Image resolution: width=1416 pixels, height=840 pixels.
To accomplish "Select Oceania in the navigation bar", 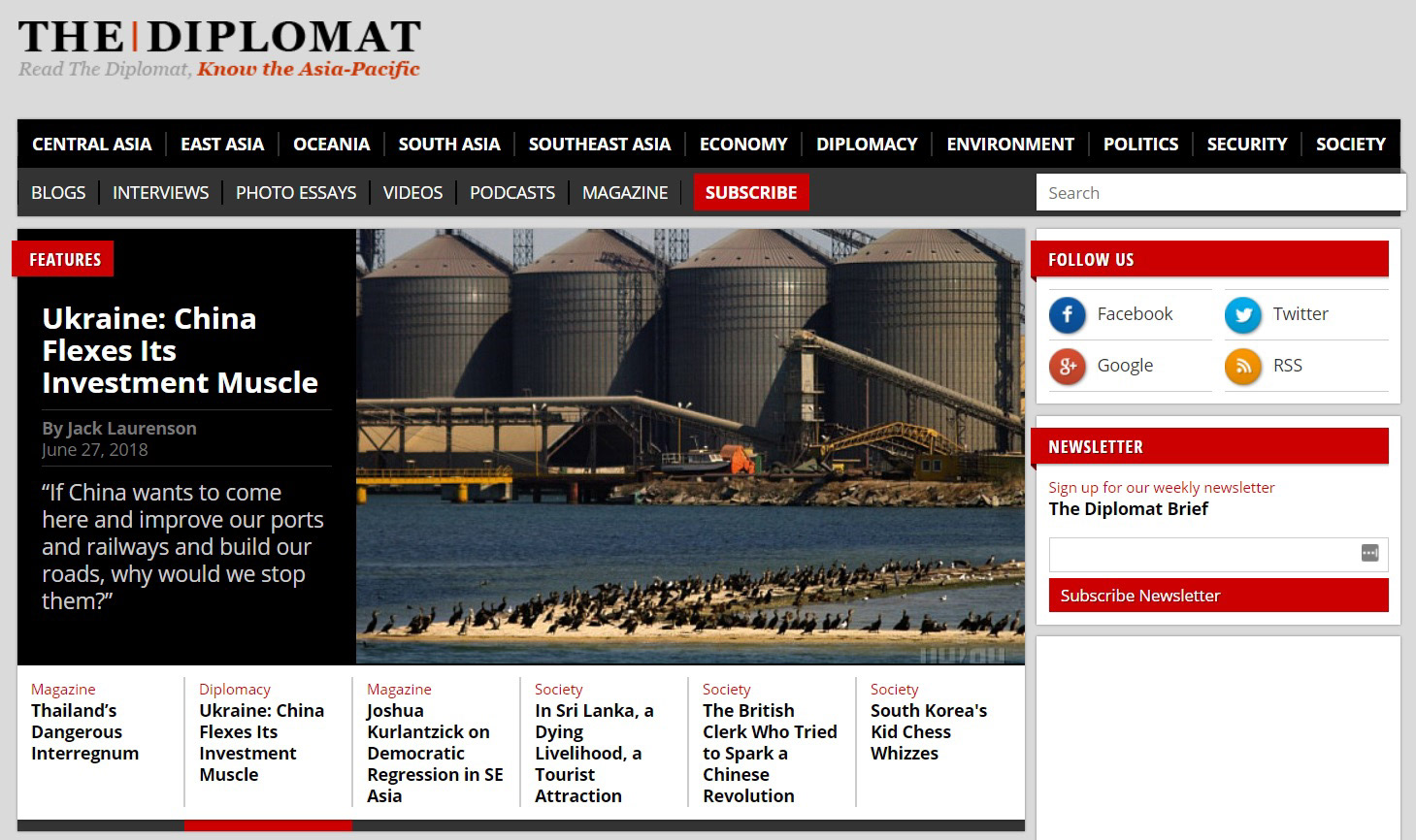I will [331, 144].
